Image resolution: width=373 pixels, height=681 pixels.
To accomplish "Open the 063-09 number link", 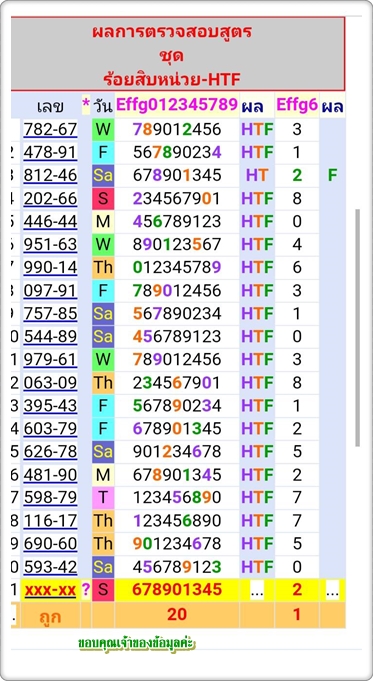I will tap(50, 383).
